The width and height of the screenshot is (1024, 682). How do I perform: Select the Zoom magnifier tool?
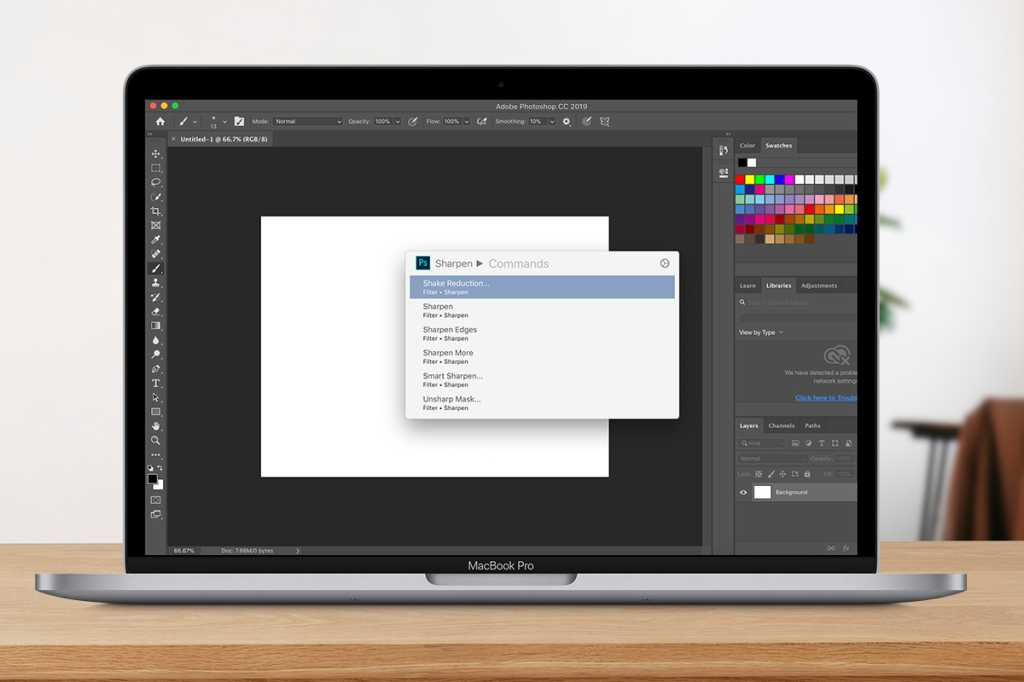pos(156,440)
